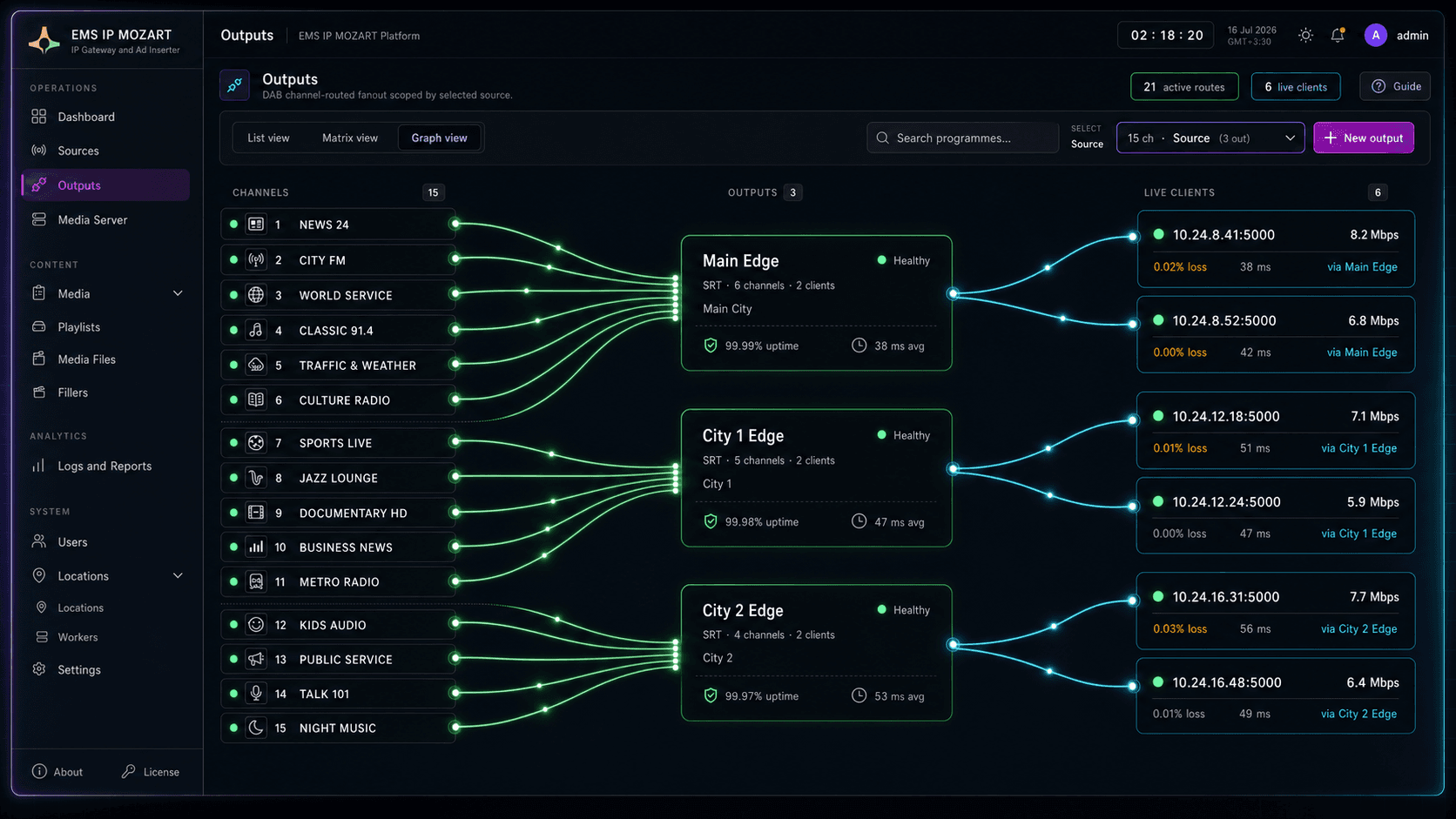
Task: Click the KIDS AUDIO route connector node
Action: (x=455, y=623)
